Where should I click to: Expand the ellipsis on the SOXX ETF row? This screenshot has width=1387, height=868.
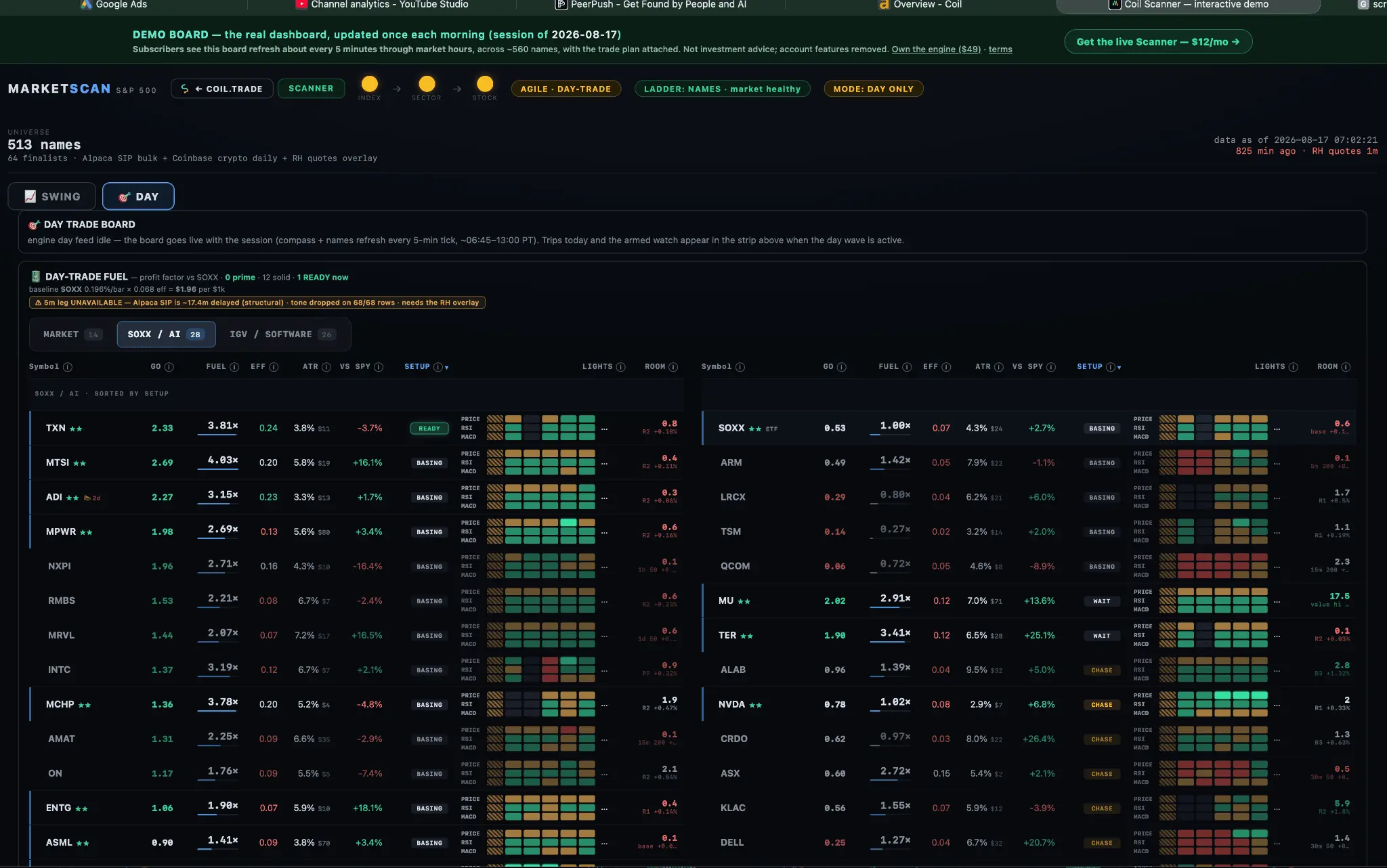[x=1277, y=429]
